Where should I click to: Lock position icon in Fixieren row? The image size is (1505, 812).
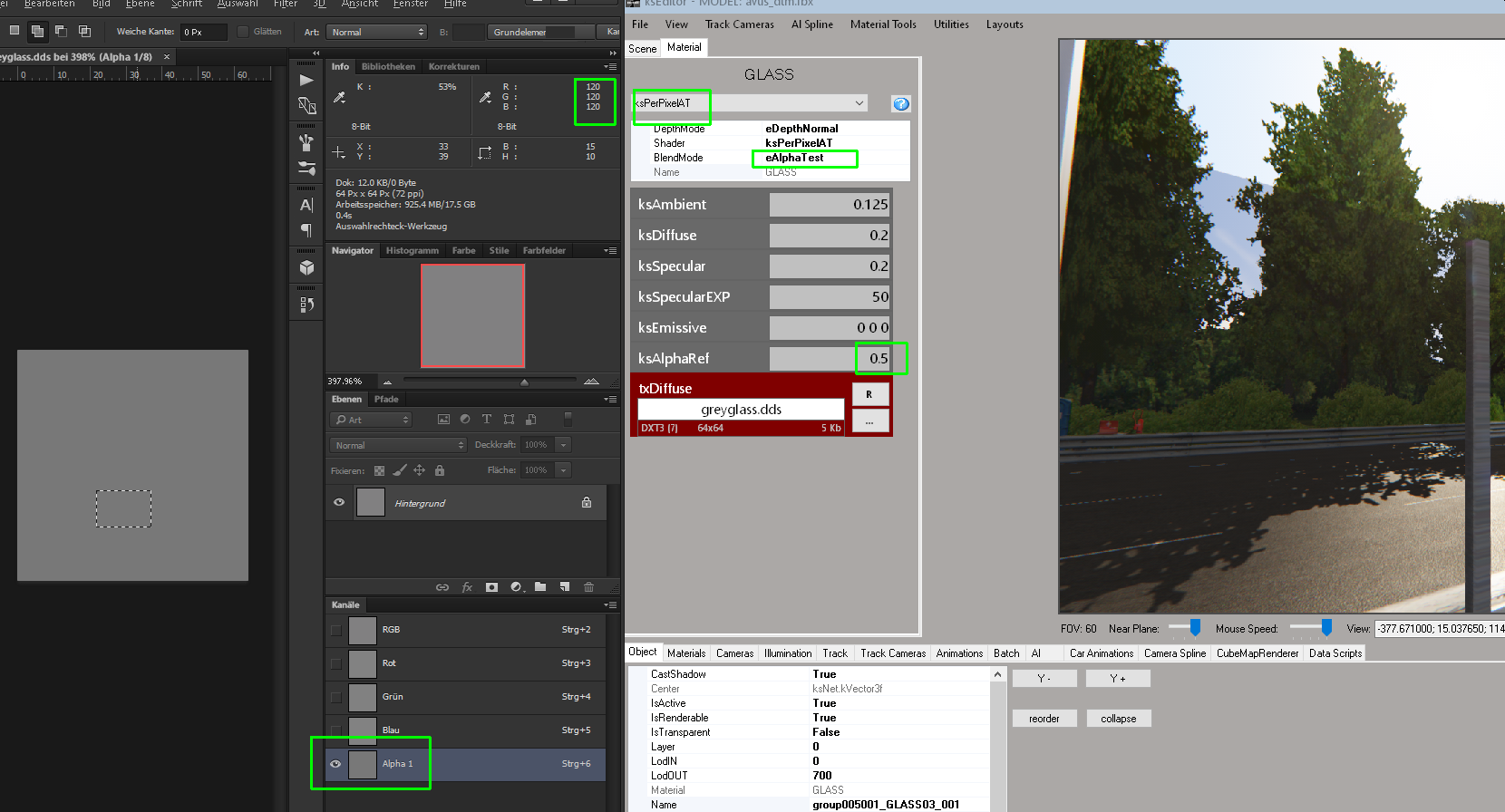point(419,470)
